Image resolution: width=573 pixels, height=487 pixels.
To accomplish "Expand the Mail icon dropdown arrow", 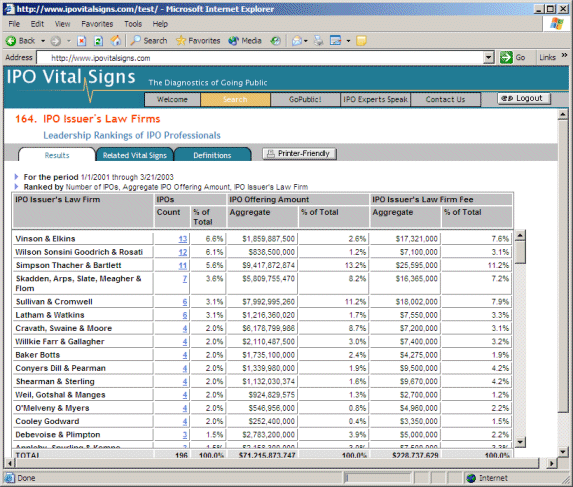I will (306, 41).
